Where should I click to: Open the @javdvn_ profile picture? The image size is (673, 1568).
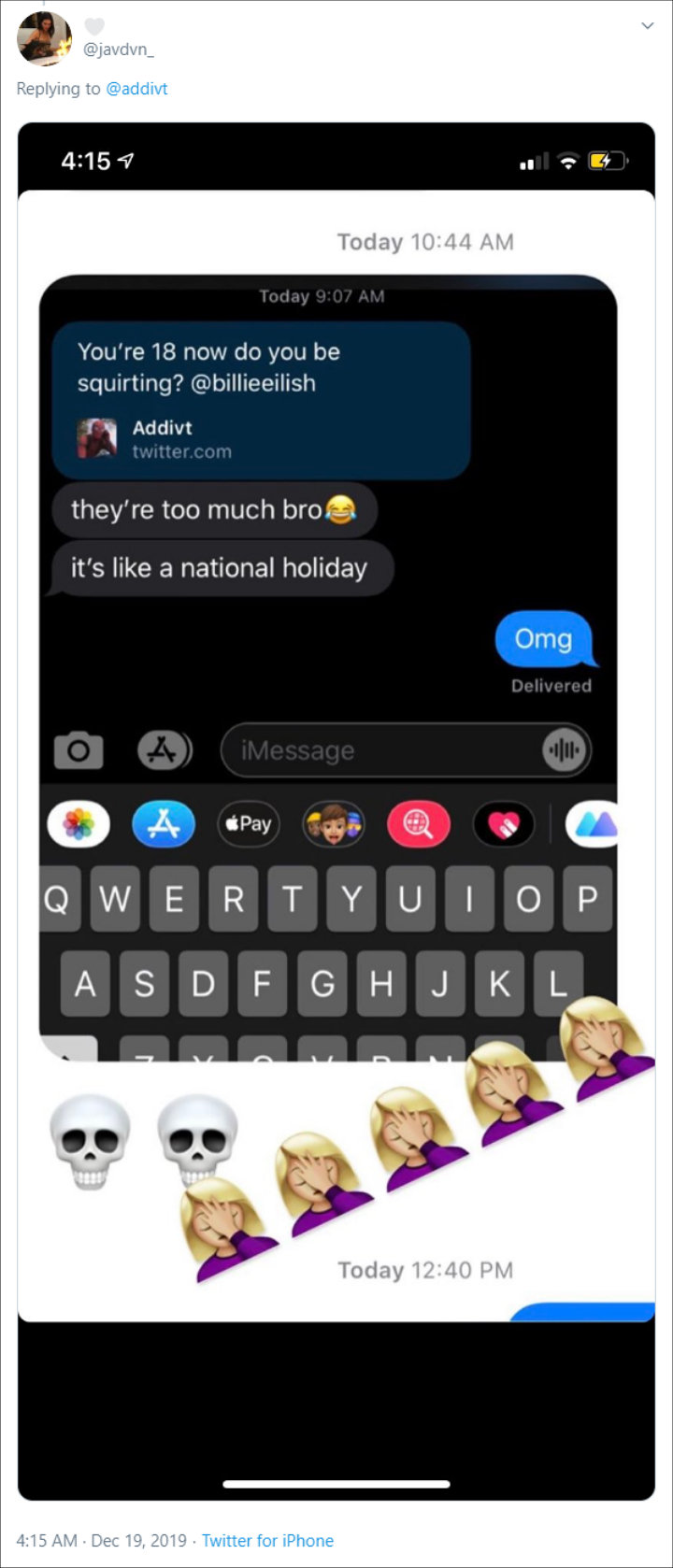(44, 38)
